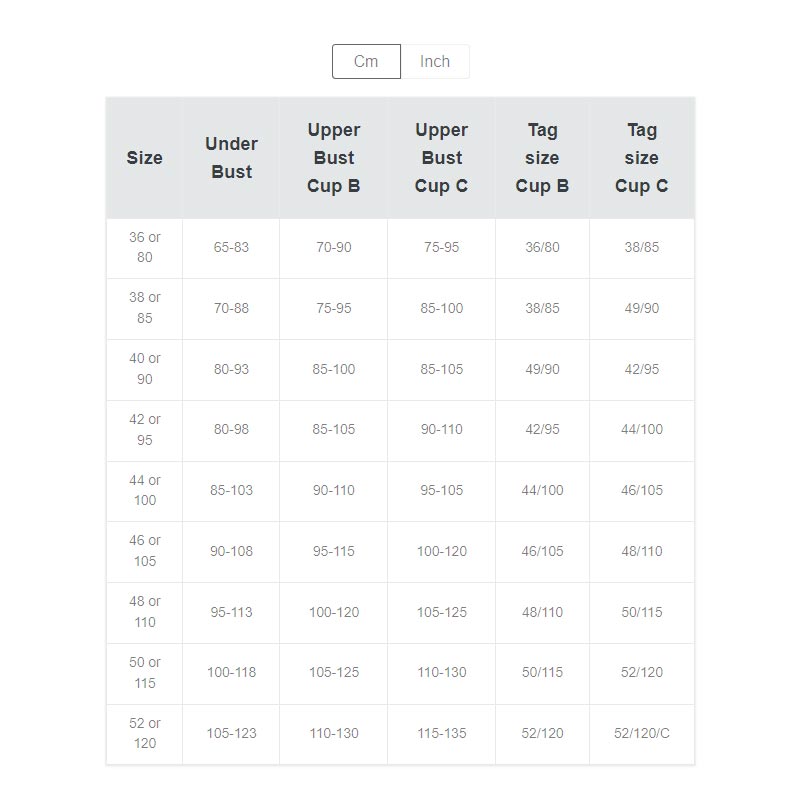The width and height of the screenshot is (800, 800).
Task: Click the 46 or 105 size cell
Action: tap(144, 551)
